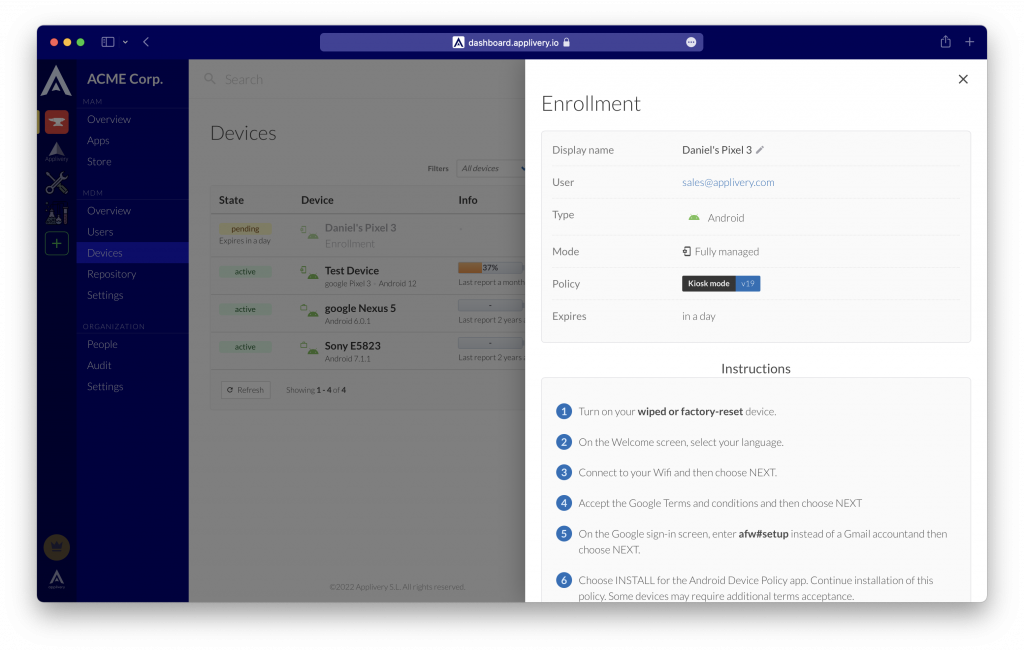The image size is (1024, 651).
Task: Click Android icon beside Test Device
Action: [x=313, y=274]
